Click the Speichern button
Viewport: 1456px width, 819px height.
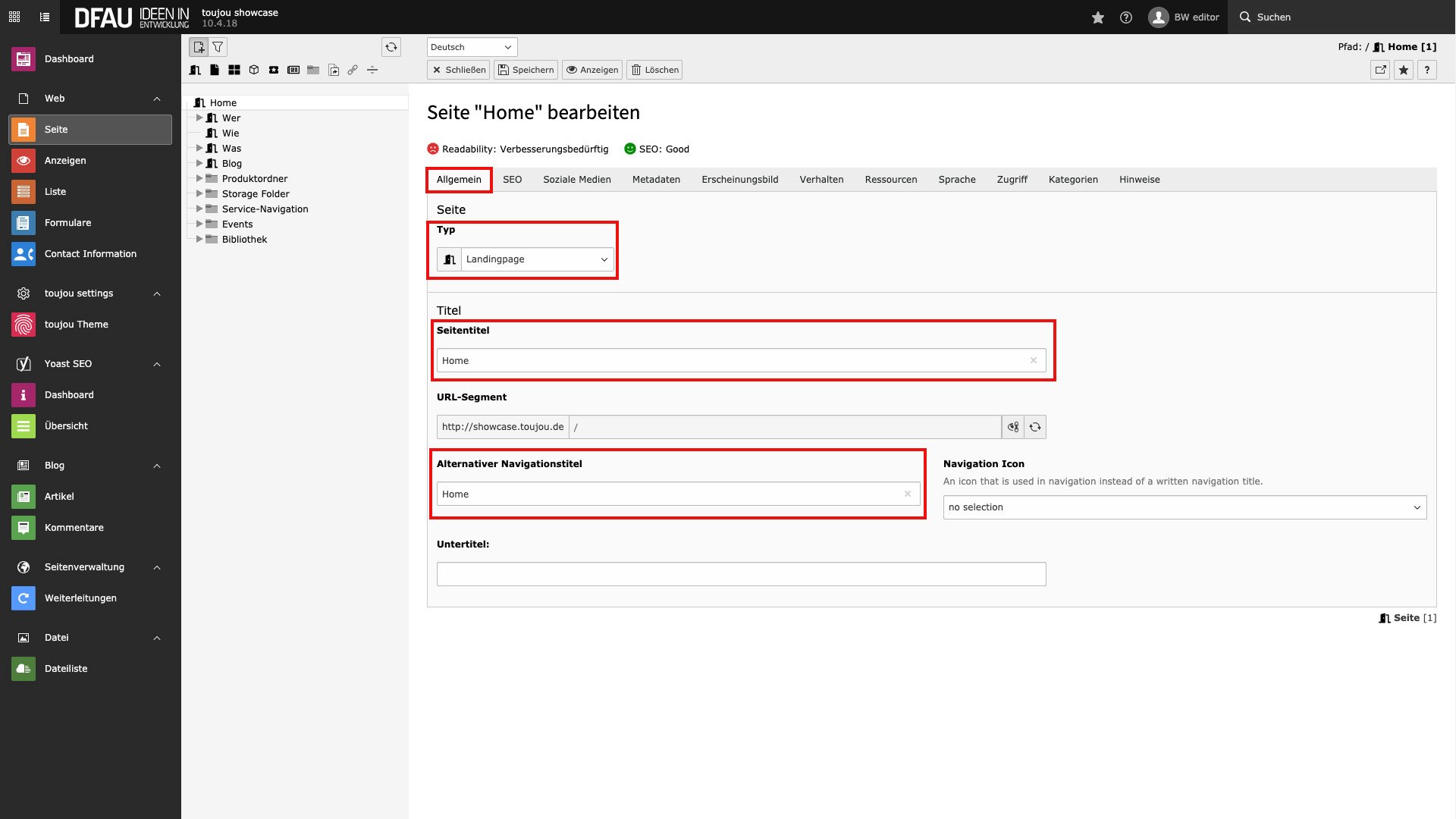click(x=526, y=70)
